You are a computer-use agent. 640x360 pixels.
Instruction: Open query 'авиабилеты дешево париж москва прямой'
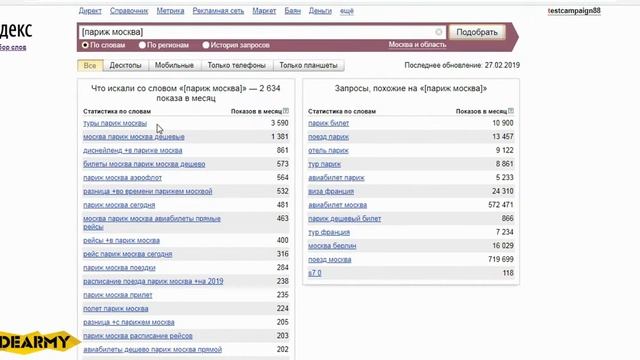[x=153, y=349]
